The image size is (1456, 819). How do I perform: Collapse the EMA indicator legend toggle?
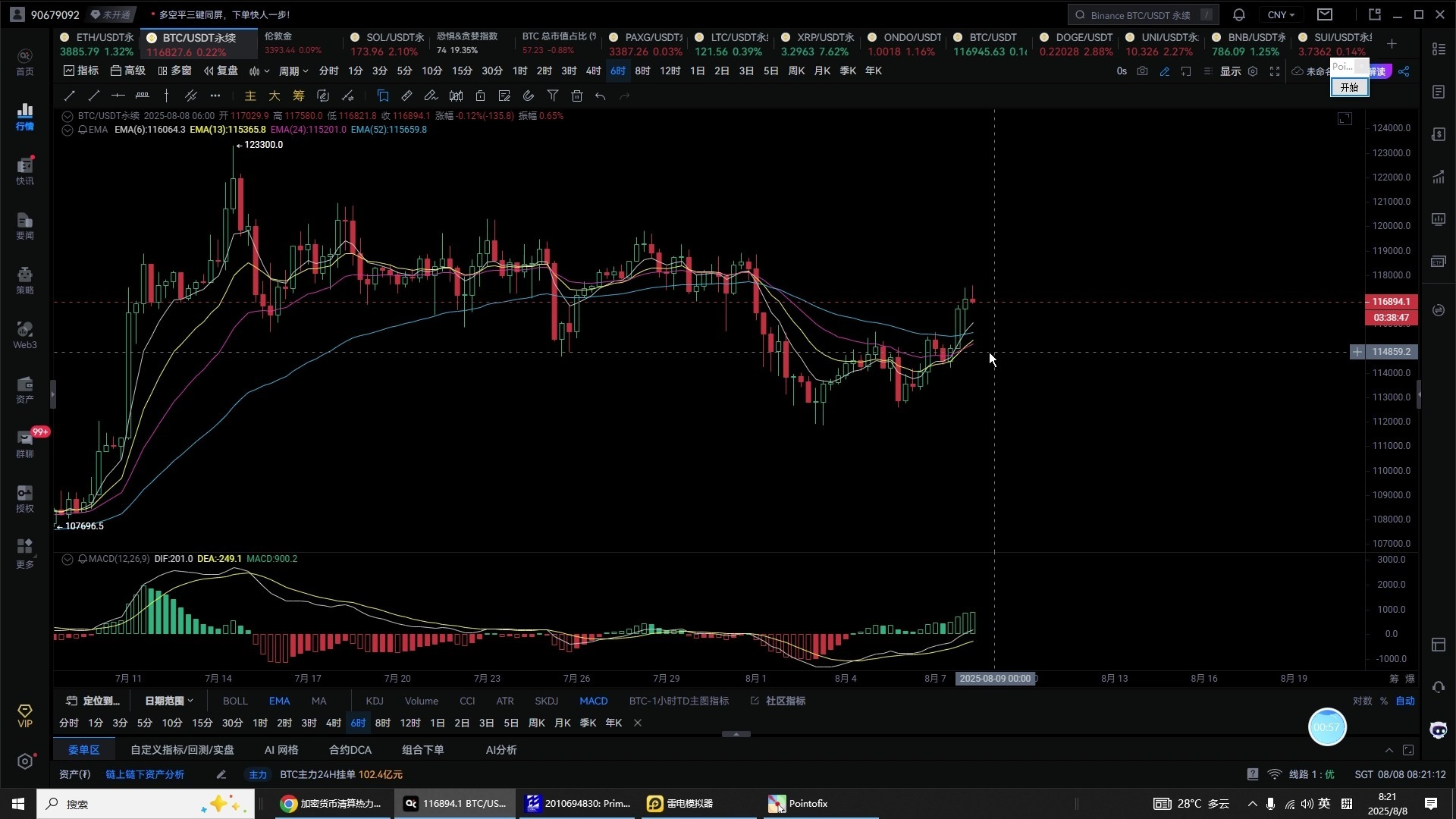[x=67, y=130]
